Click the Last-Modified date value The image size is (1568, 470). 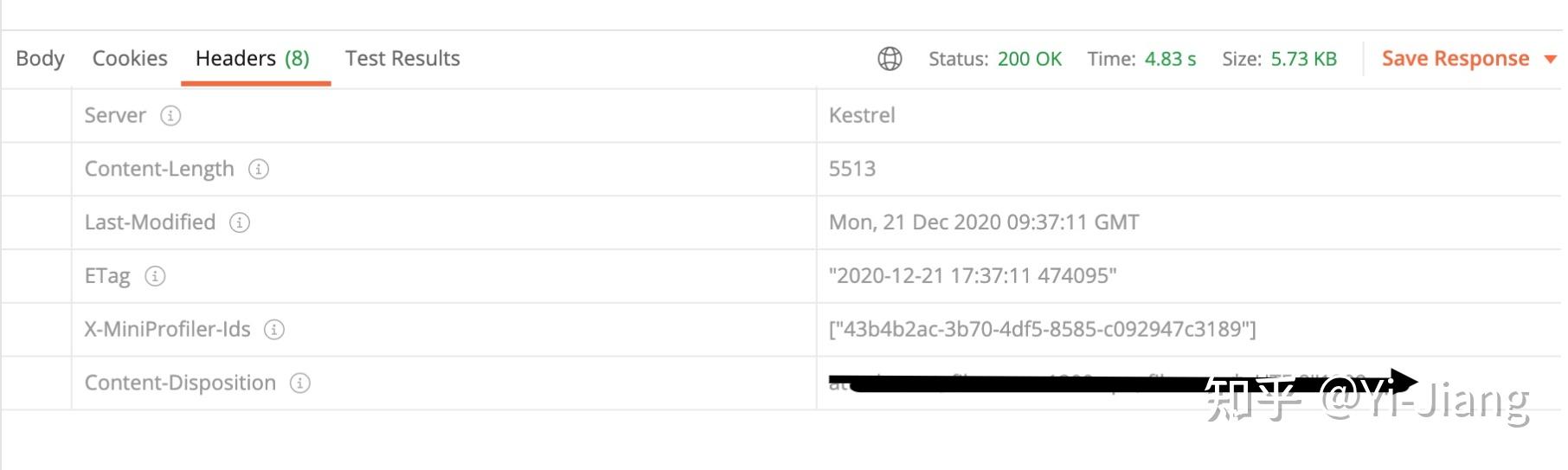(984, 222)
